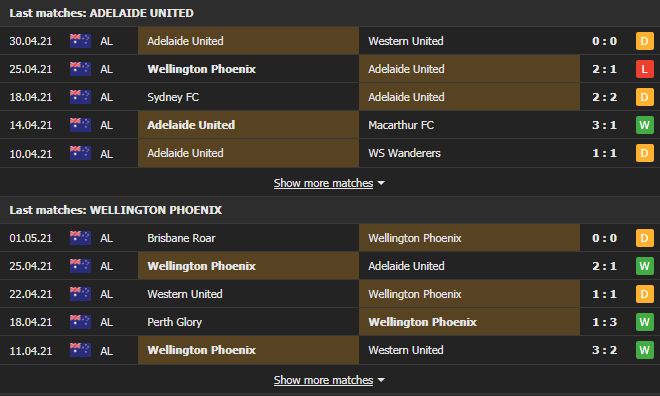Expand Adelaide United's Show more matches
The height and width of the screenshot is (396, 660).
(323, 183)
